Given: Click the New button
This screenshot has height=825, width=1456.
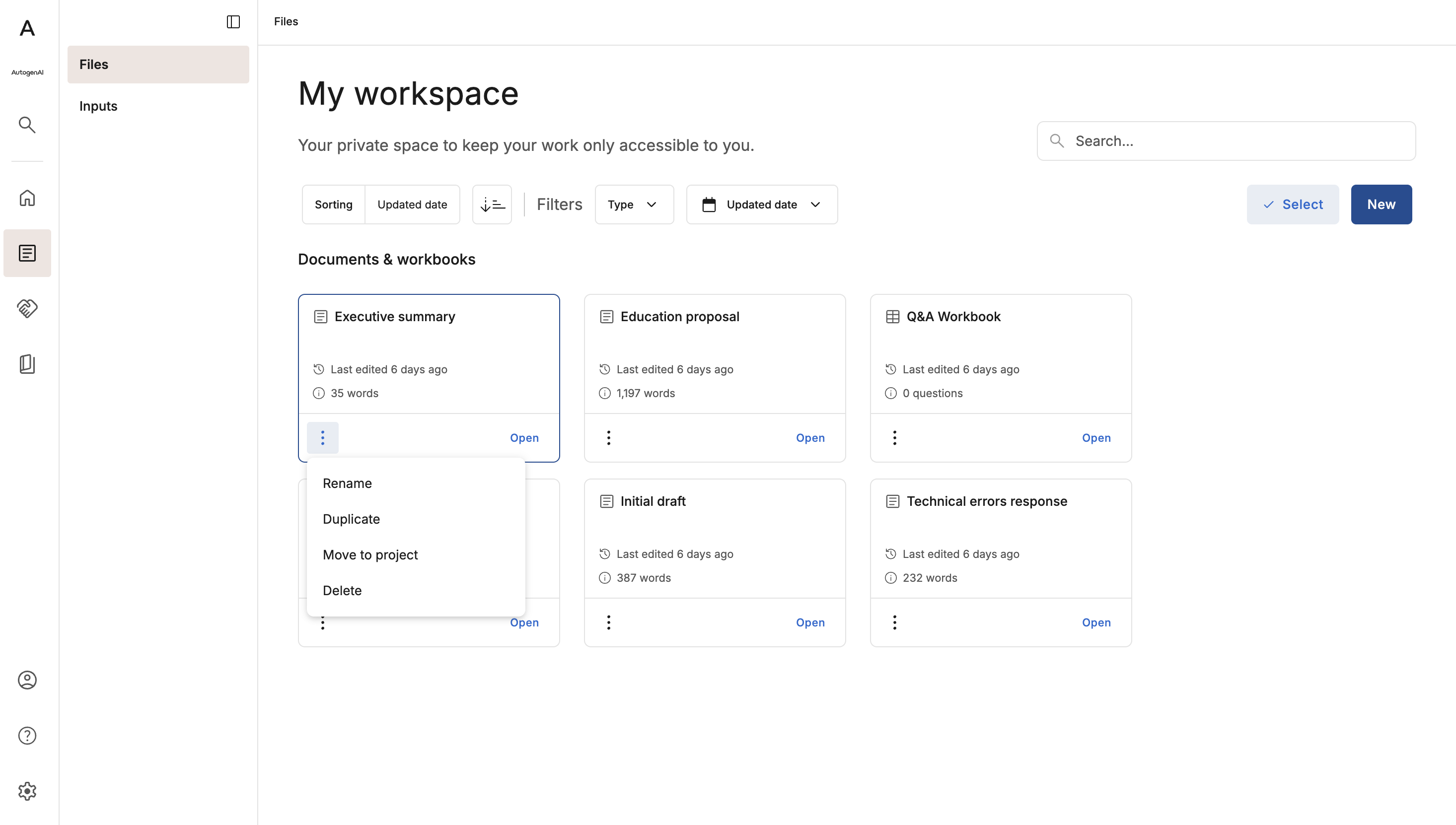Looking at the screenshot, I should pos(1381,205).
